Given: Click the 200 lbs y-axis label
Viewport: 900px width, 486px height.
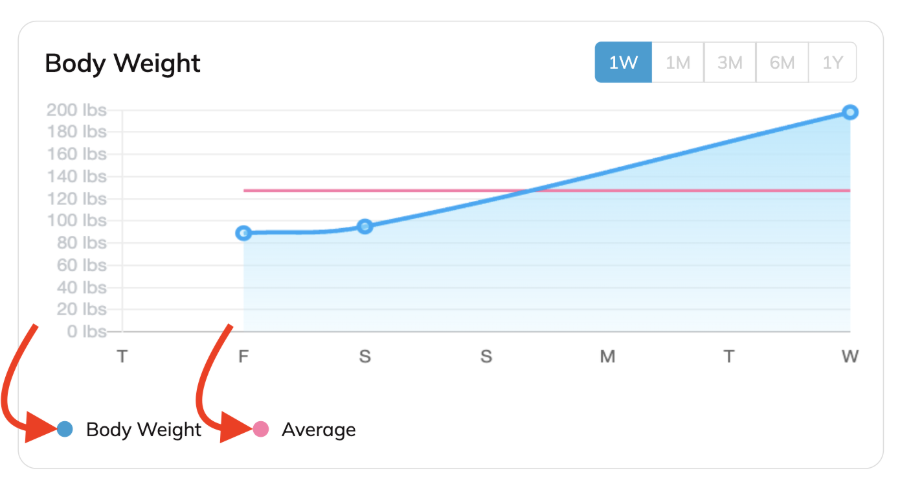Looking at the screenshot, I should pos(77,110).
